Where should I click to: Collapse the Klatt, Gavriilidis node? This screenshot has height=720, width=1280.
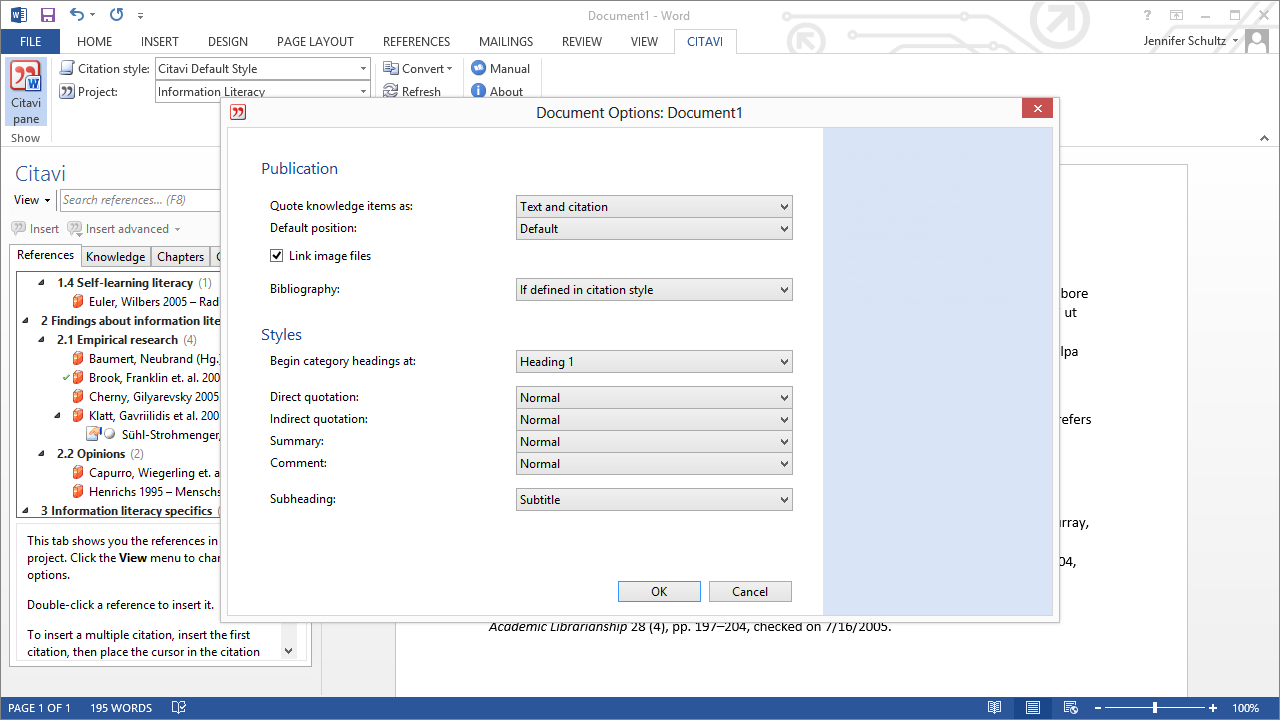58,416
